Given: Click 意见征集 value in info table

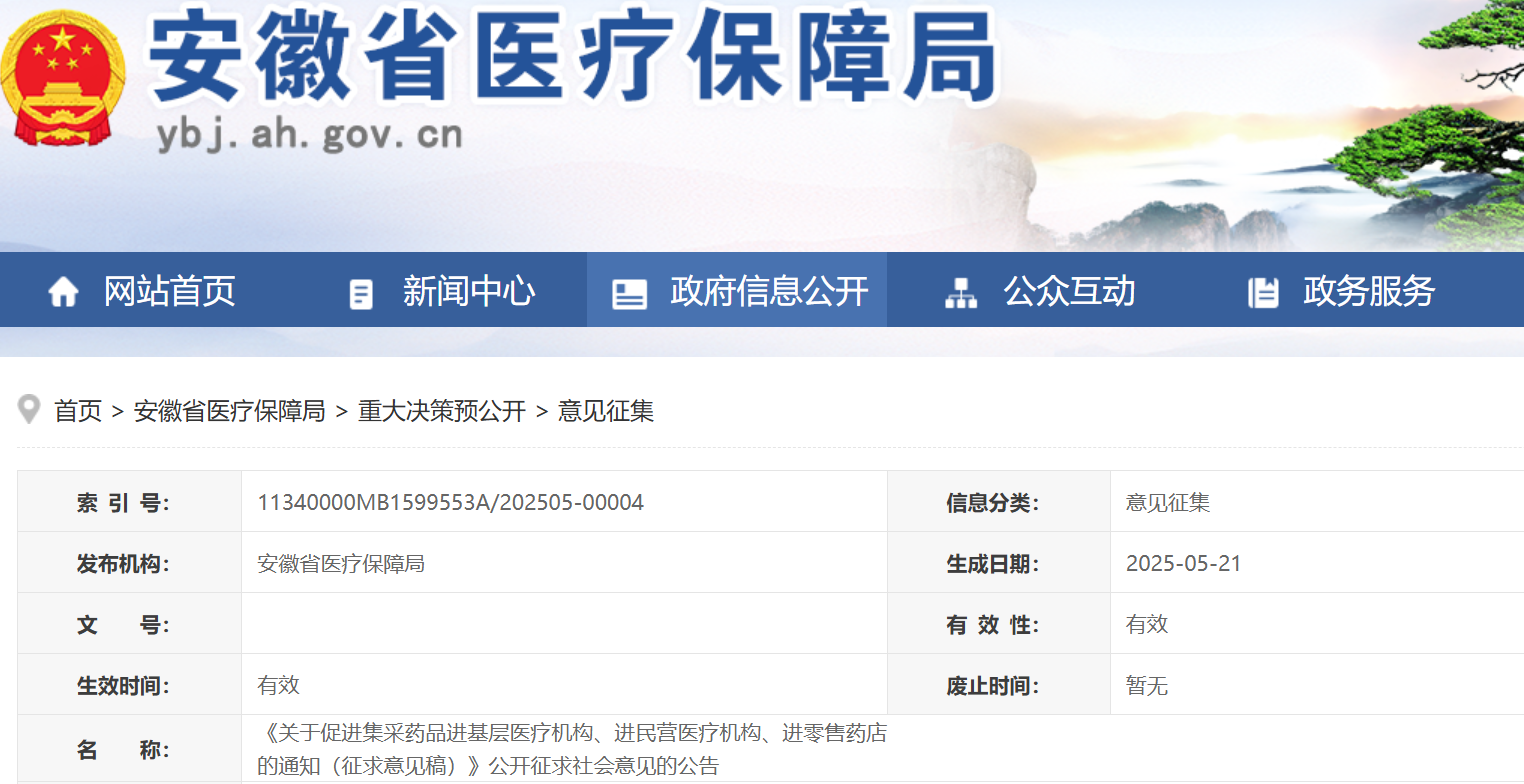Looking at the screenshot, I should 1168,503.
